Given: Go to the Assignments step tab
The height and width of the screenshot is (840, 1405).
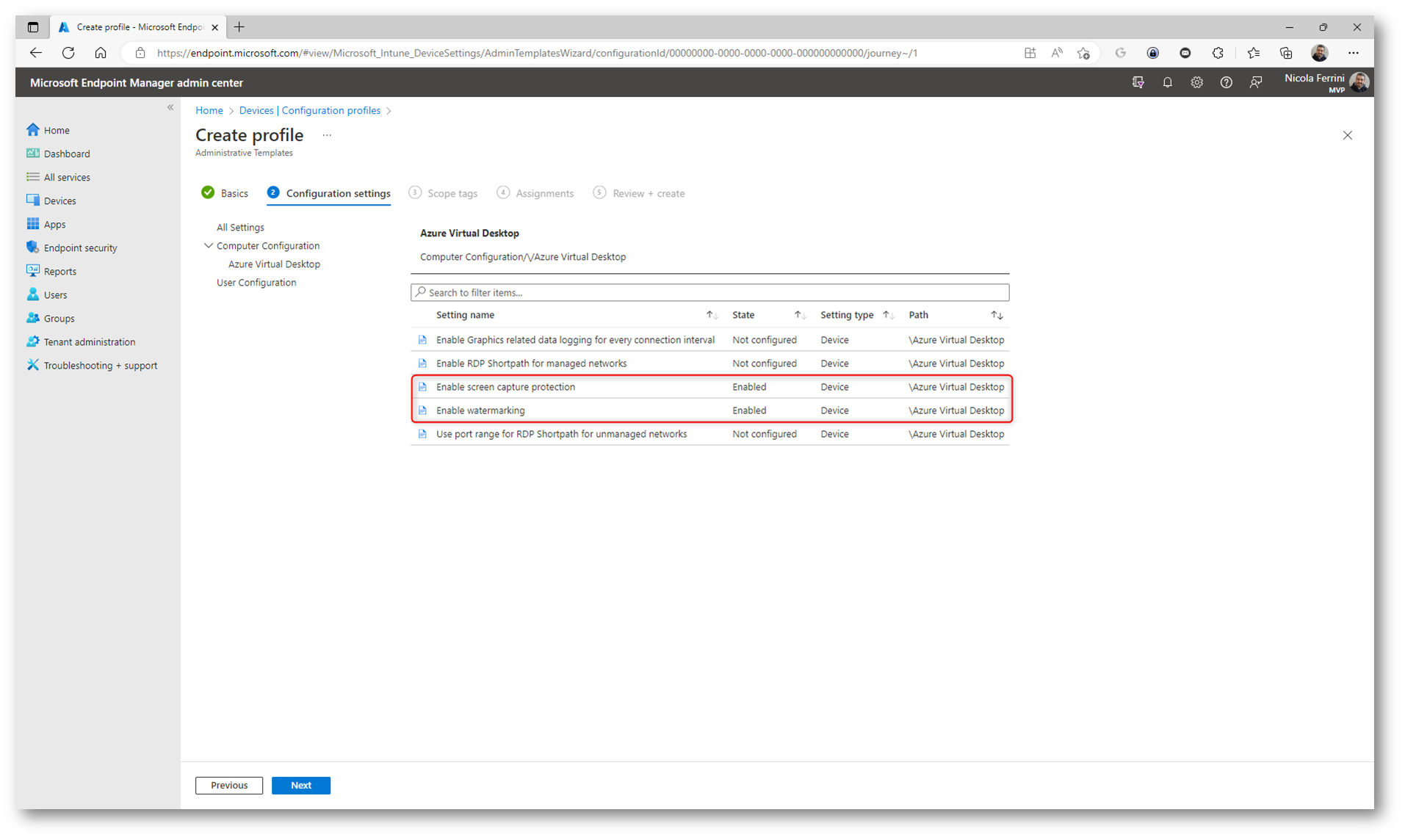Looking at the screenshot, I should tap(535, 193).
